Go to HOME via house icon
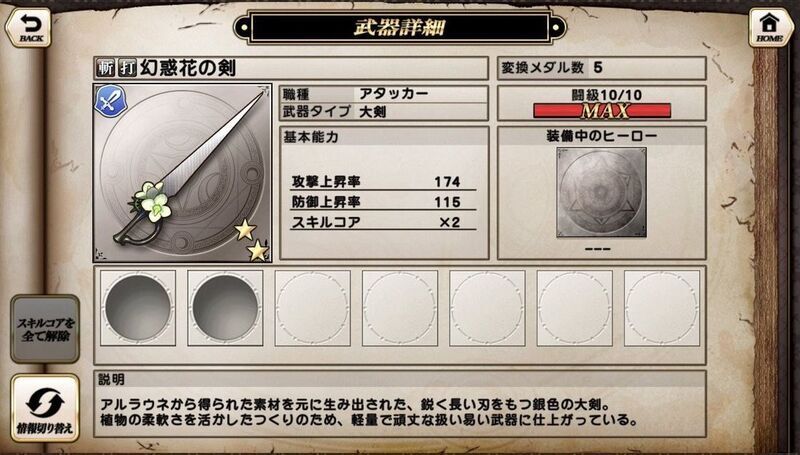 point(770,28)
